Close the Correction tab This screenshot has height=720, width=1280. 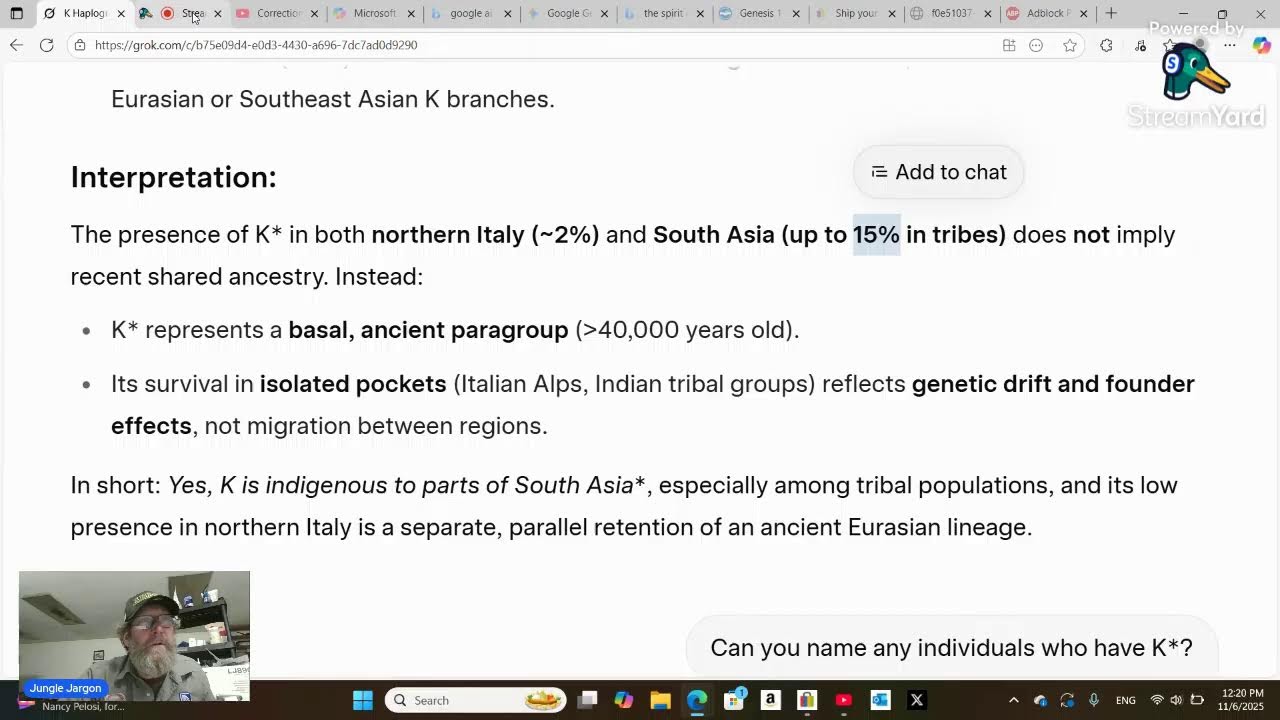click(x=314, y=13)
